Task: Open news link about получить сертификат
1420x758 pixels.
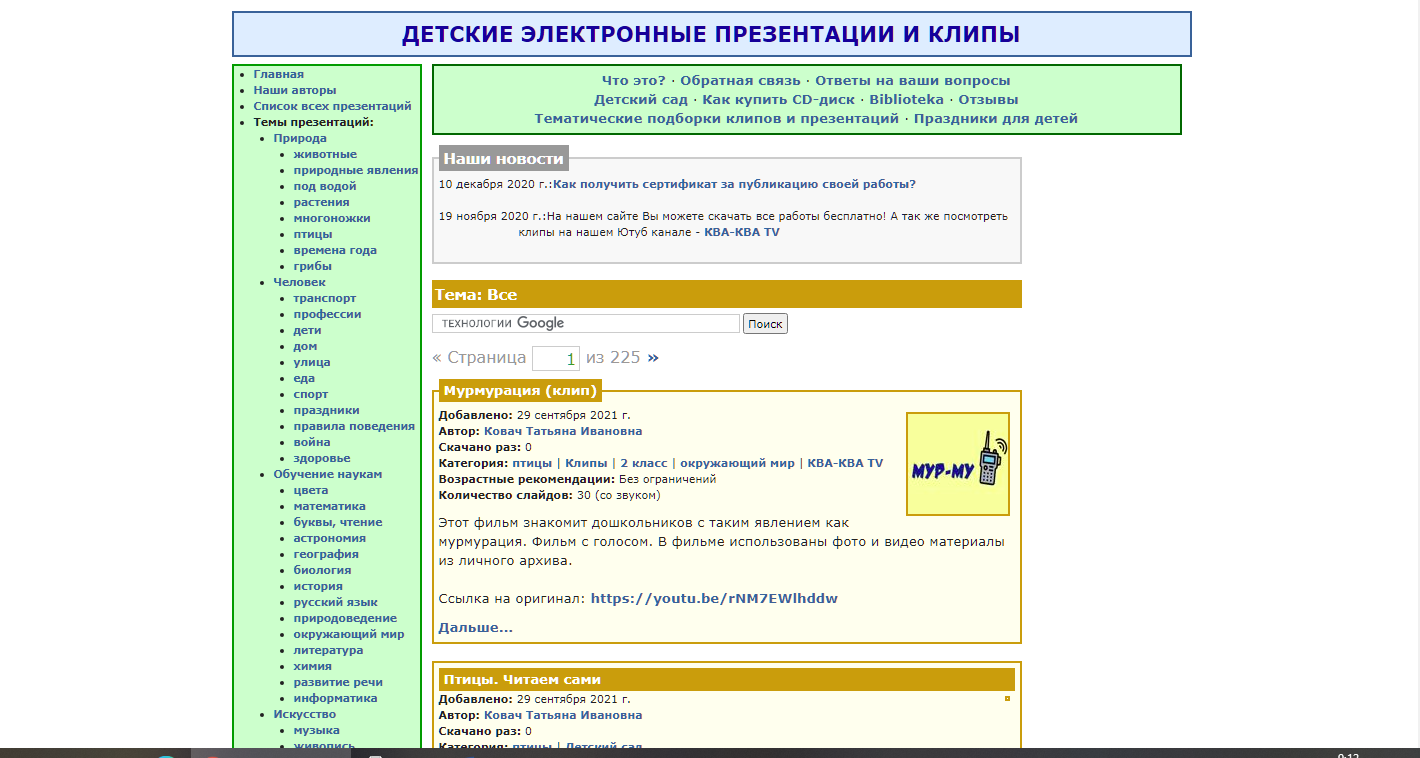Action: click(x=735, y=184)
